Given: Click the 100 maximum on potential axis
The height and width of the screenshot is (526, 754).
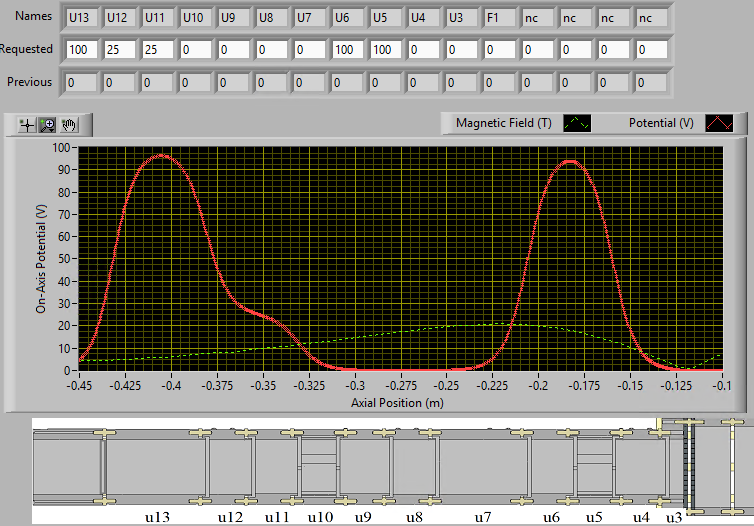Looking at the screenshot, I should coord(61,147).
